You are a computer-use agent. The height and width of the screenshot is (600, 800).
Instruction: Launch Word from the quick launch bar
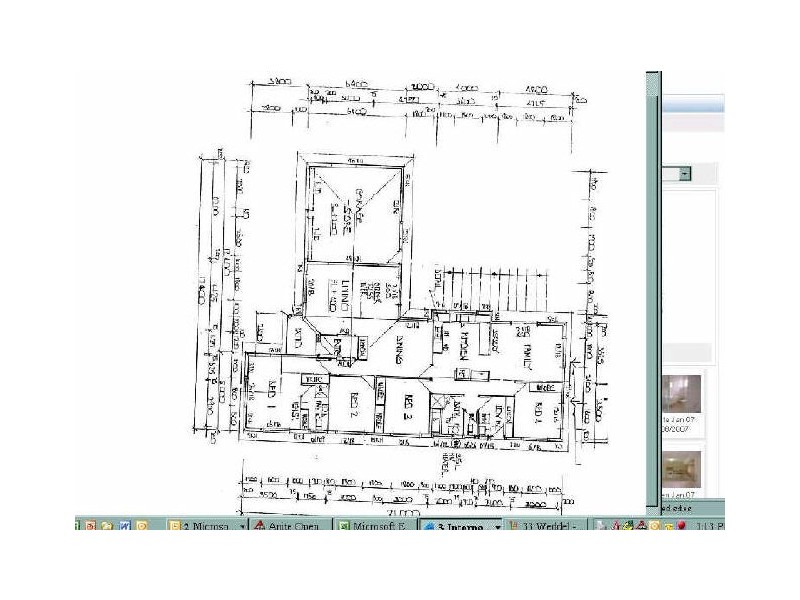pos(124,525)
